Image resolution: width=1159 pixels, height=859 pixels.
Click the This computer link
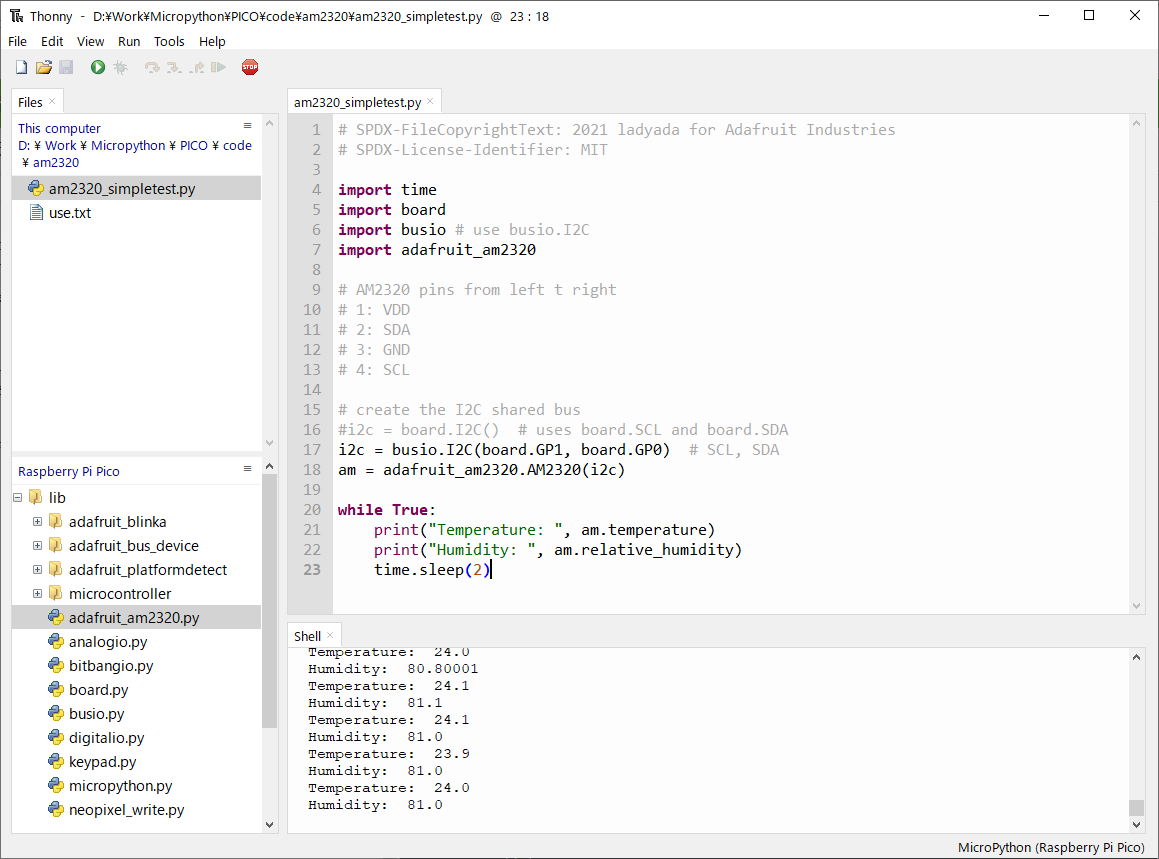tap(58, 128)
